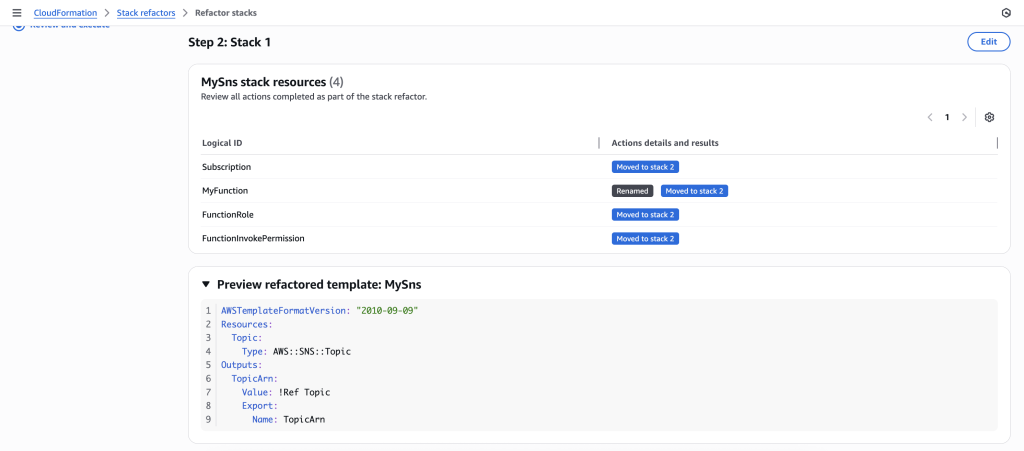Go to previous page of resources
The height and width of the screenshot is (451, 1024).
(x=929, y=117)
